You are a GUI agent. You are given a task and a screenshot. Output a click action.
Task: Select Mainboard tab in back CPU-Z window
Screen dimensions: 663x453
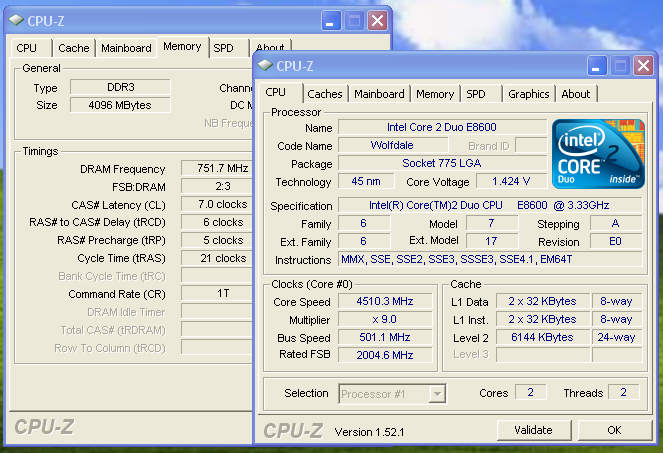[x=126, y=48]
